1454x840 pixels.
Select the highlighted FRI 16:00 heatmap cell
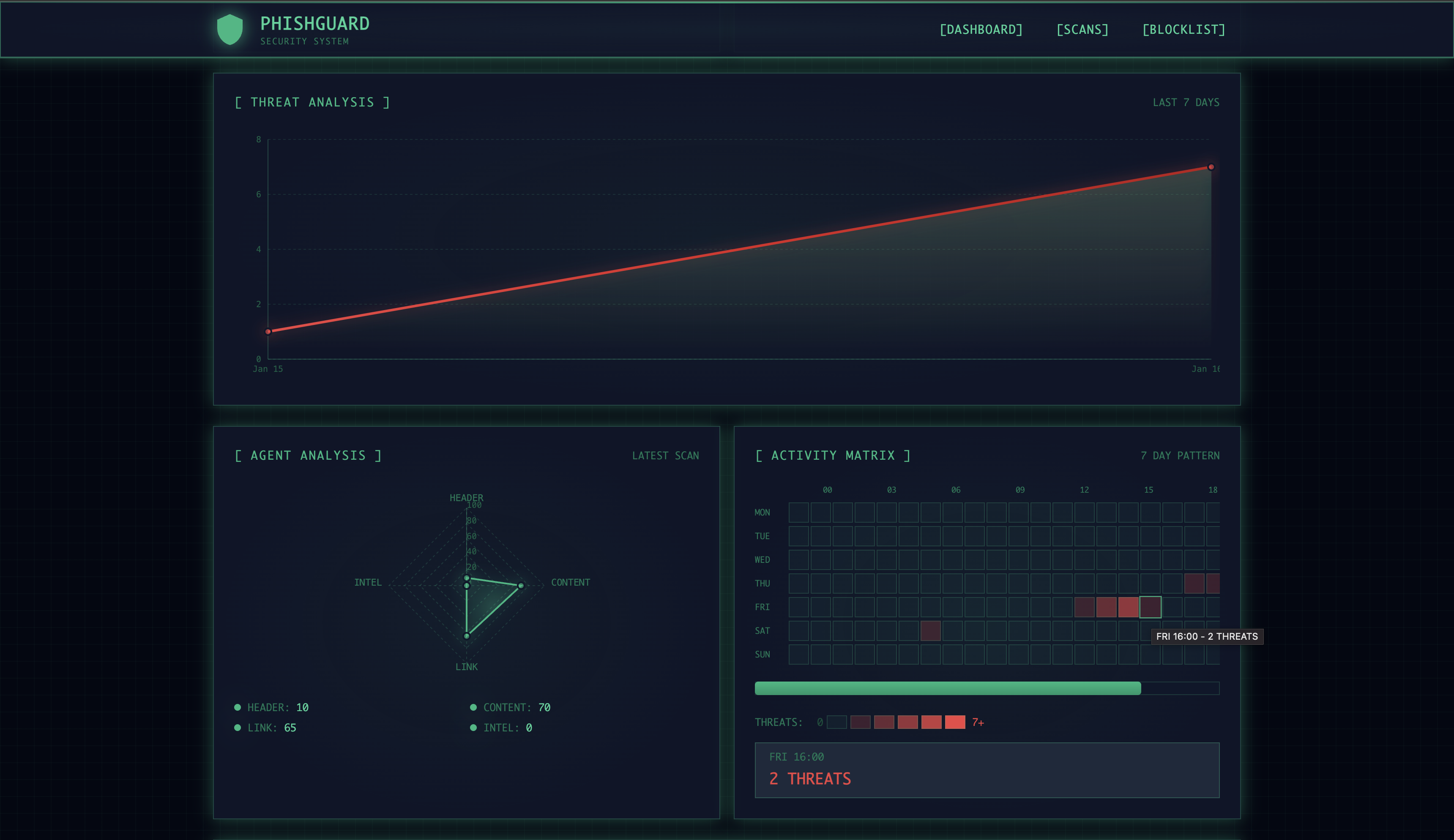tap(1150, 607)
